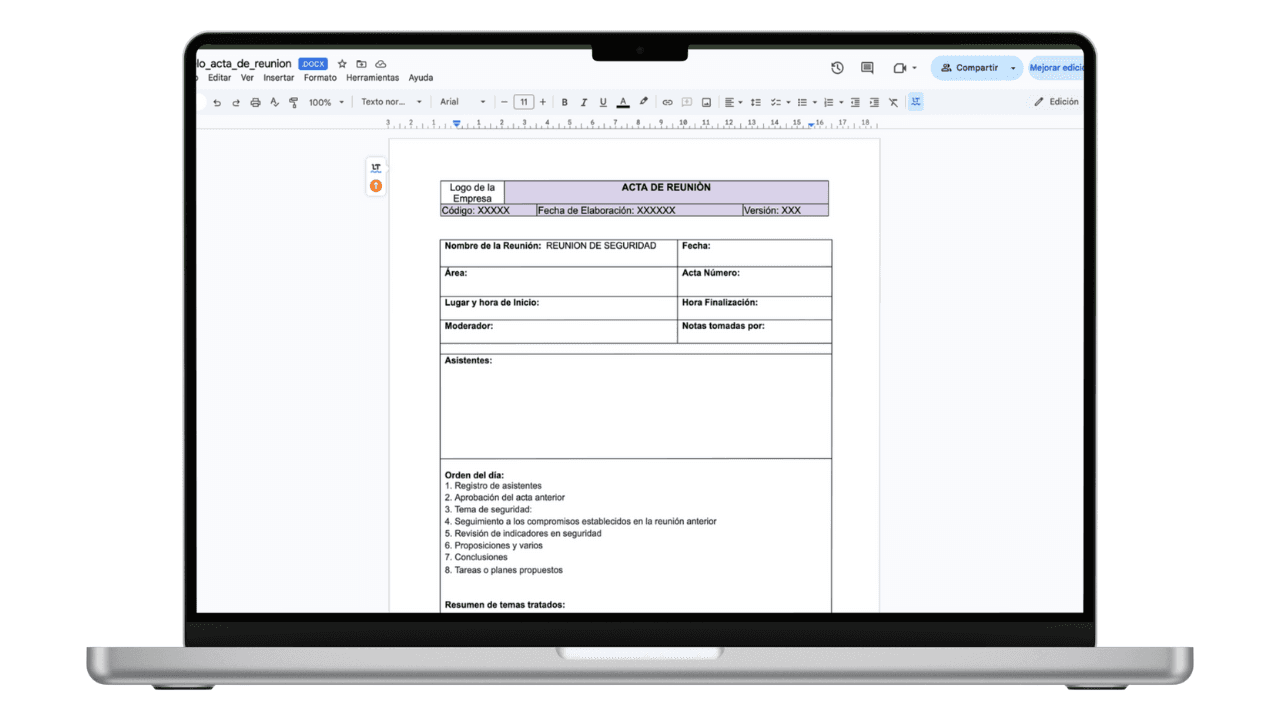Click the print icon in toolbar
Image resolution: width=1280 pixels, height=720 pixels.
click(255, 102)
